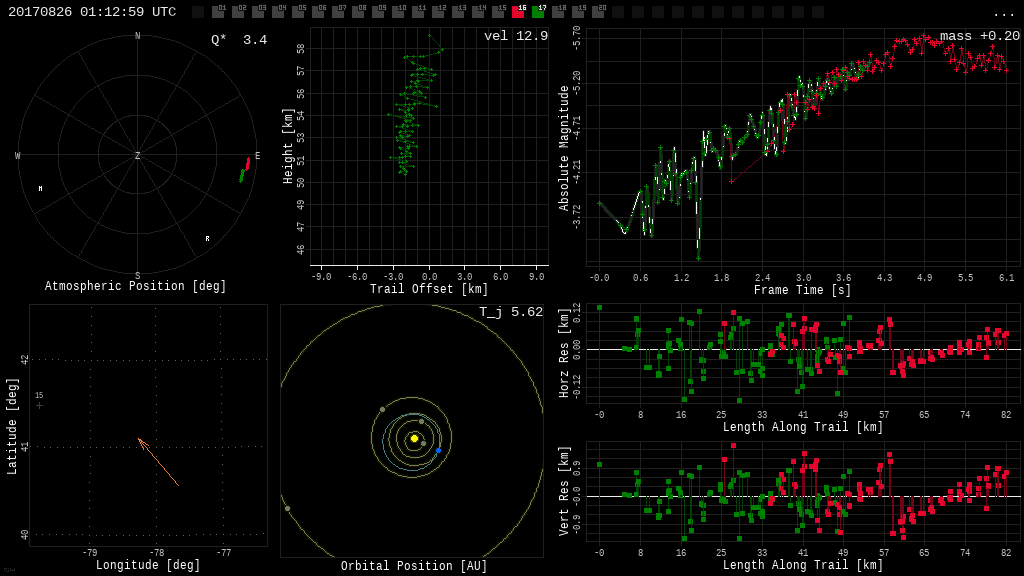The width and height of the screenshot is (1024, 576).
Task: Click the station 01 indicator square
Action: pyautogui.click(x=218, y=12)
